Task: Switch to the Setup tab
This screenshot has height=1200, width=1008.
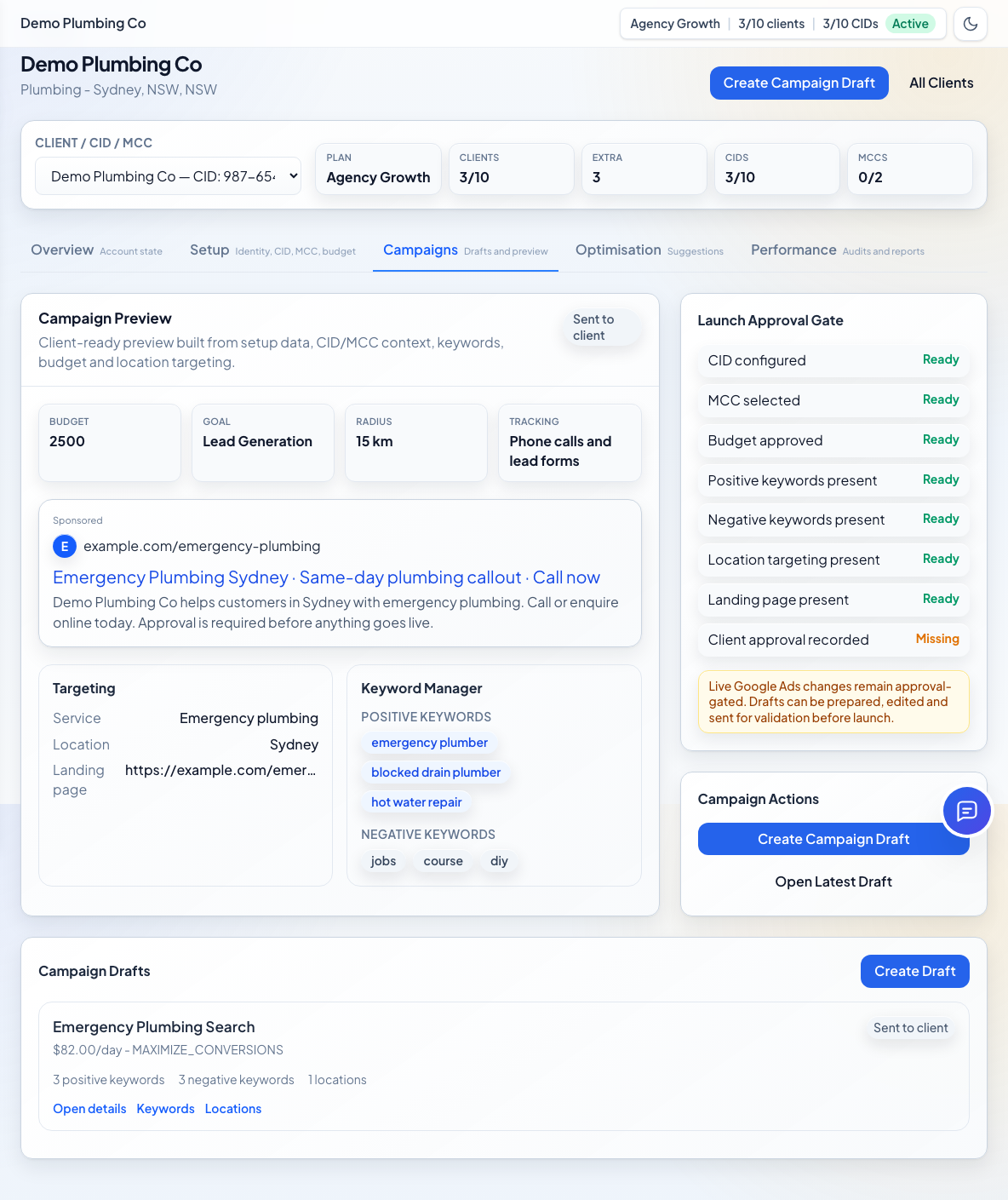Action: (x=272, y=250)
